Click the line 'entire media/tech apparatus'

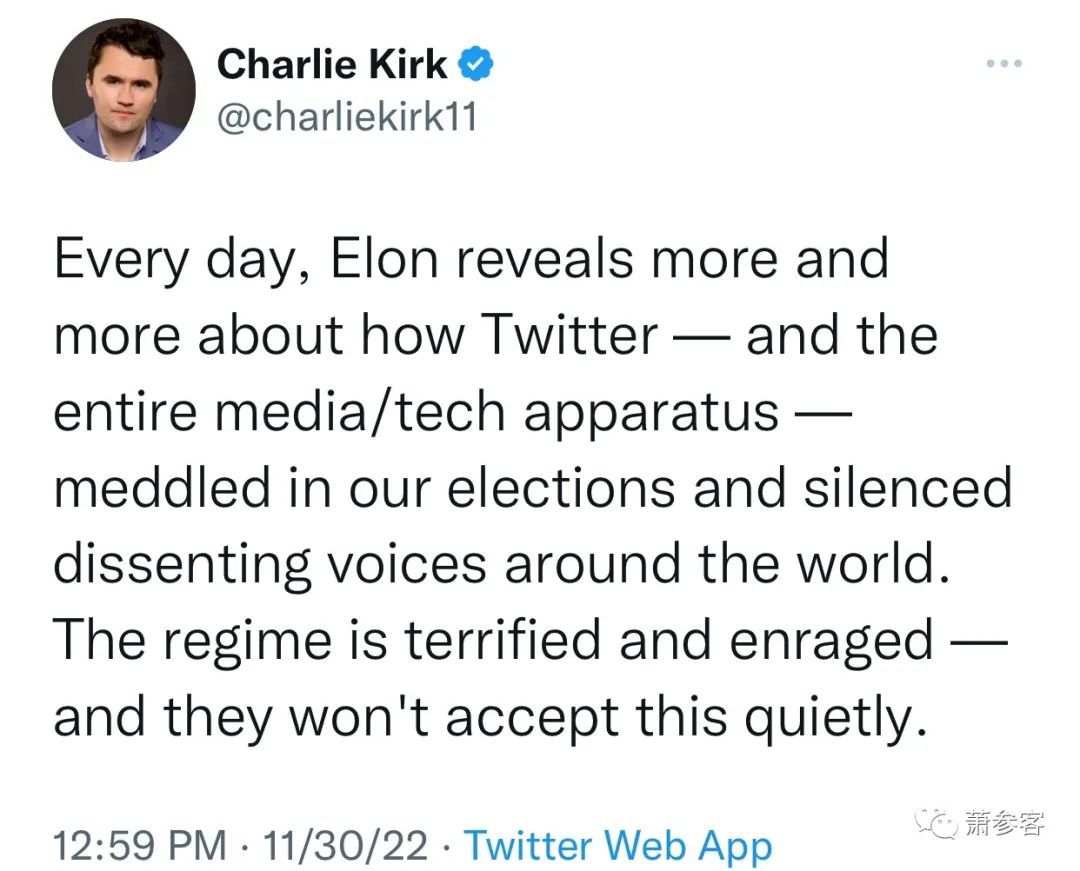(453, 413)
